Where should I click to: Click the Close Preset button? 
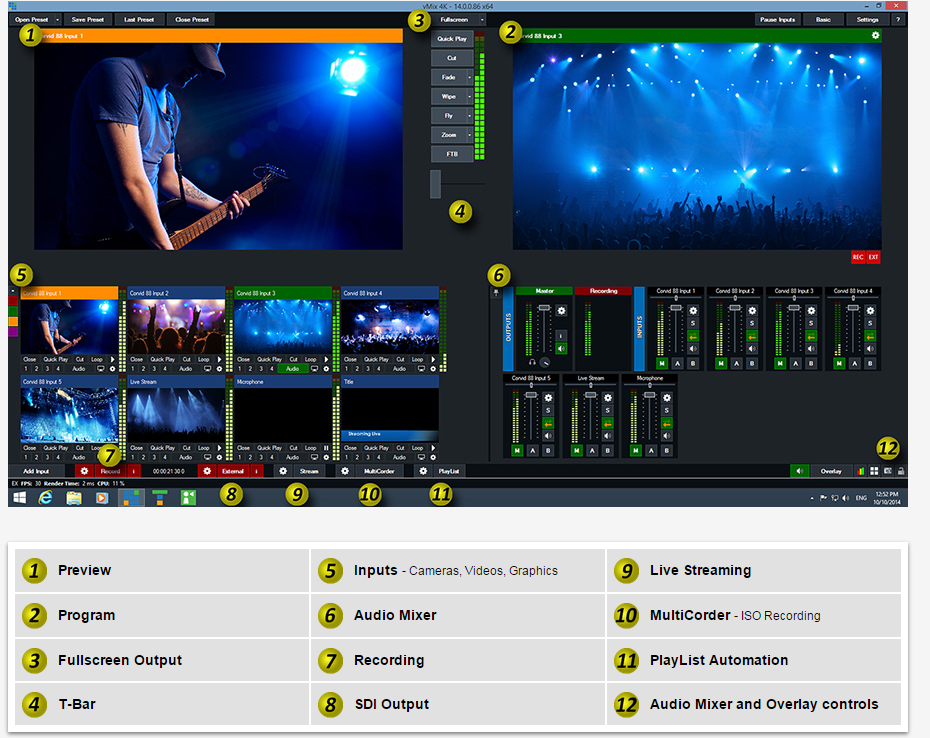tap(192, 20)
